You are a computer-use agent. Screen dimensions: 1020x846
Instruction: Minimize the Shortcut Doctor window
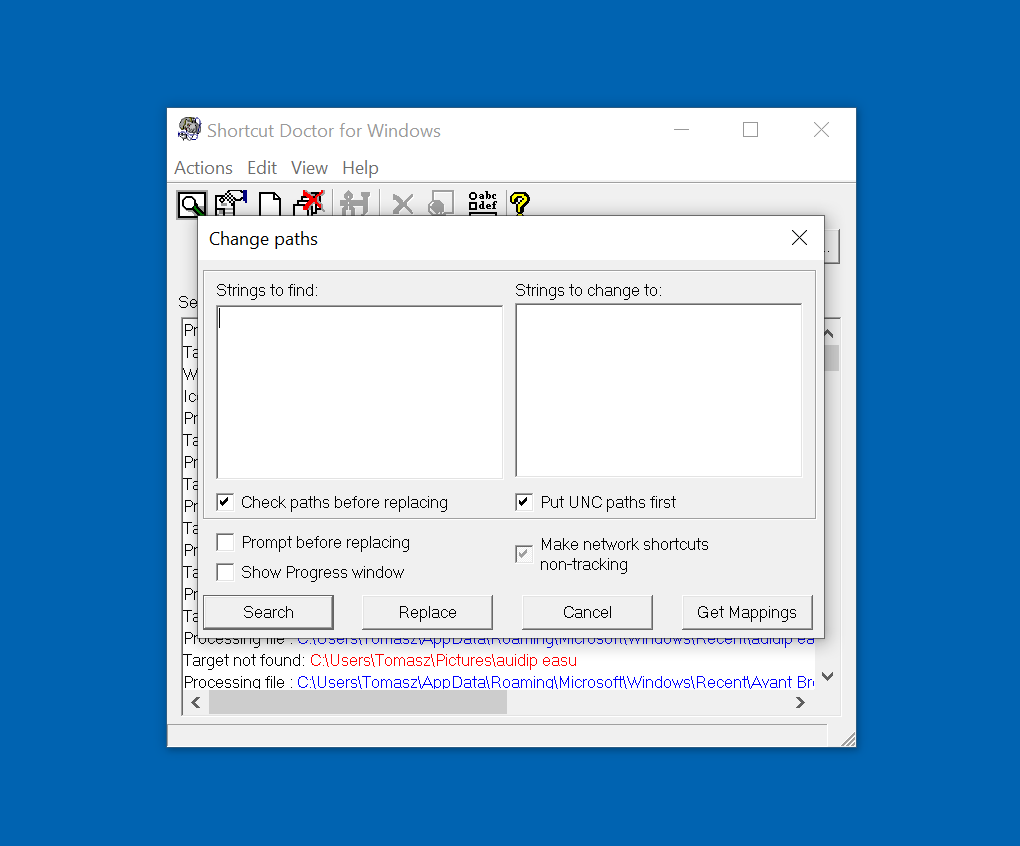click(681, 129)
